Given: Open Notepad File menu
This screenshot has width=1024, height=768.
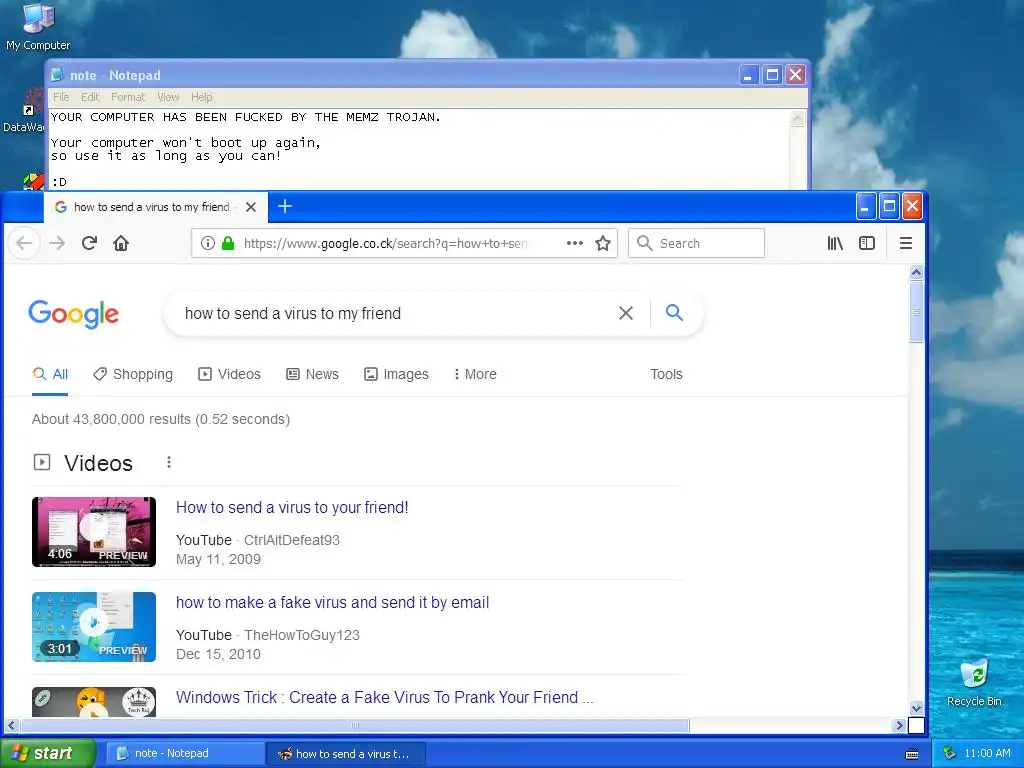Looking at the screenshot, I should pyautogui.click(x=61, y=97).
